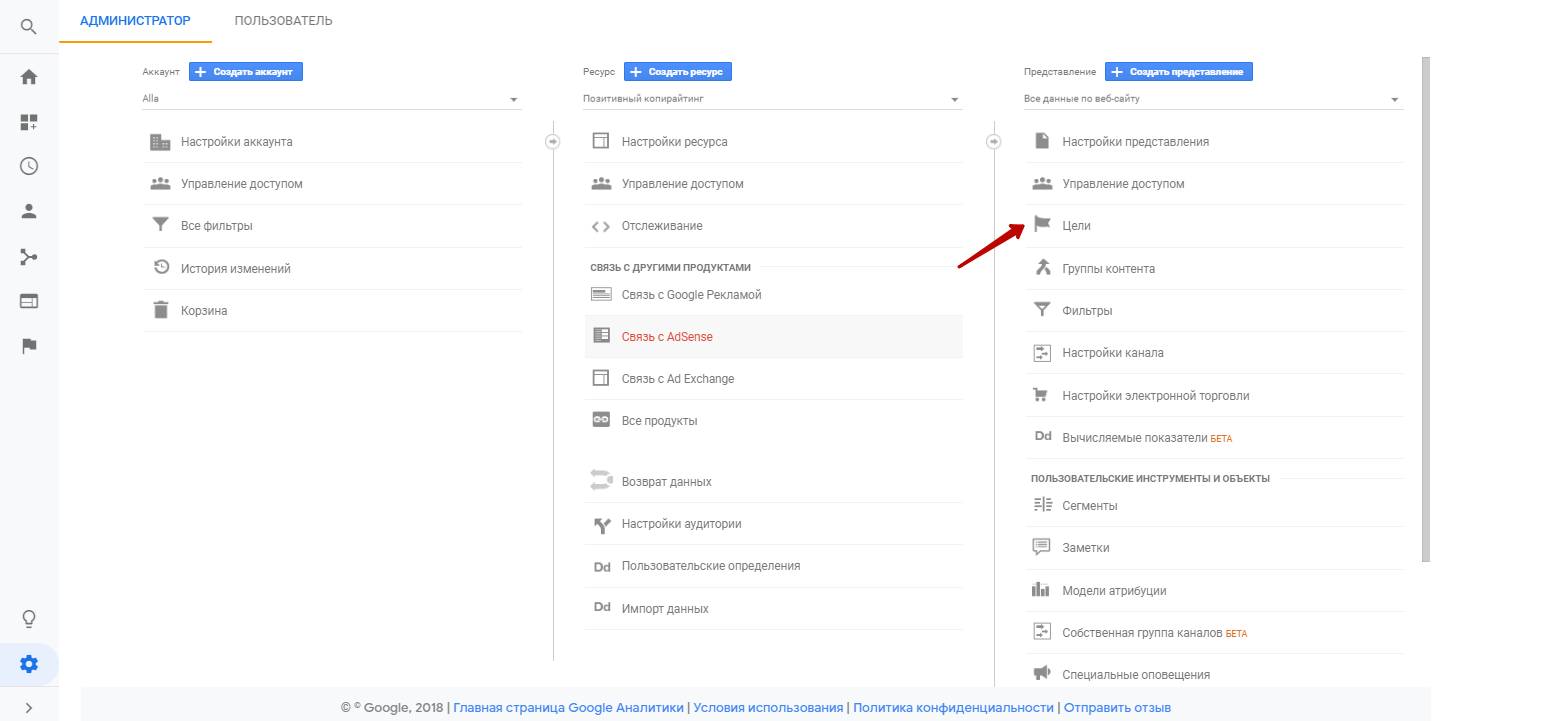
Task: Click bar chart icon beside Модели атрибуции
Action: [x=1041, y=590]
